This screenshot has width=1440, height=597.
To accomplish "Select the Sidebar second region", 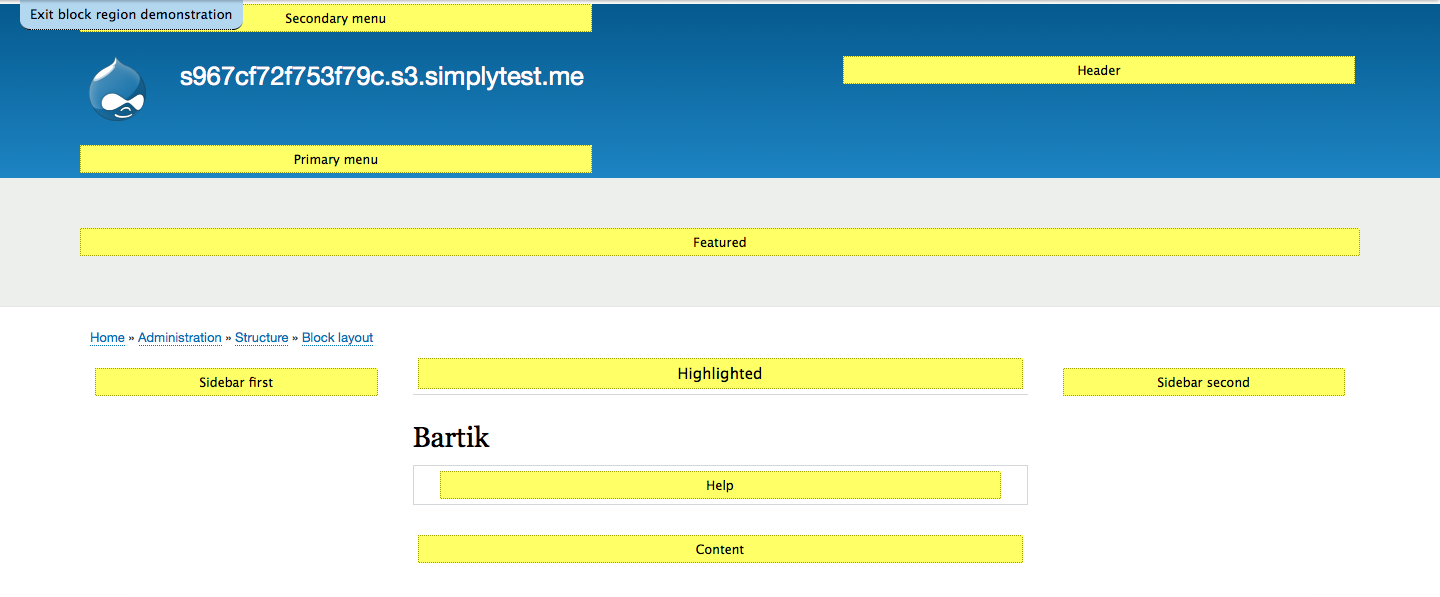I will [x=1203, y=381].
